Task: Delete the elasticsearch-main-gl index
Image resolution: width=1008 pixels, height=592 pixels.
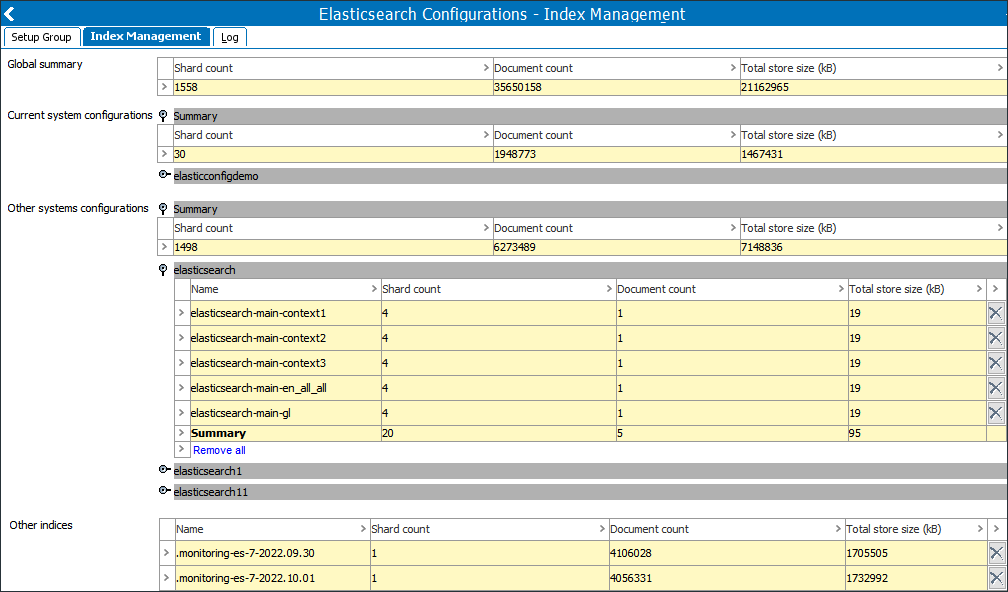Action: pyautogui.click(x=995, y=413)
